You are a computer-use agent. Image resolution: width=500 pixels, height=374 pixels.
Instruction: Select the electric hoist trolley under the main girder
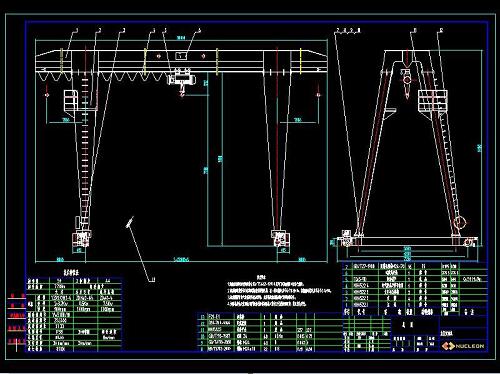click(x=182, y=80)
